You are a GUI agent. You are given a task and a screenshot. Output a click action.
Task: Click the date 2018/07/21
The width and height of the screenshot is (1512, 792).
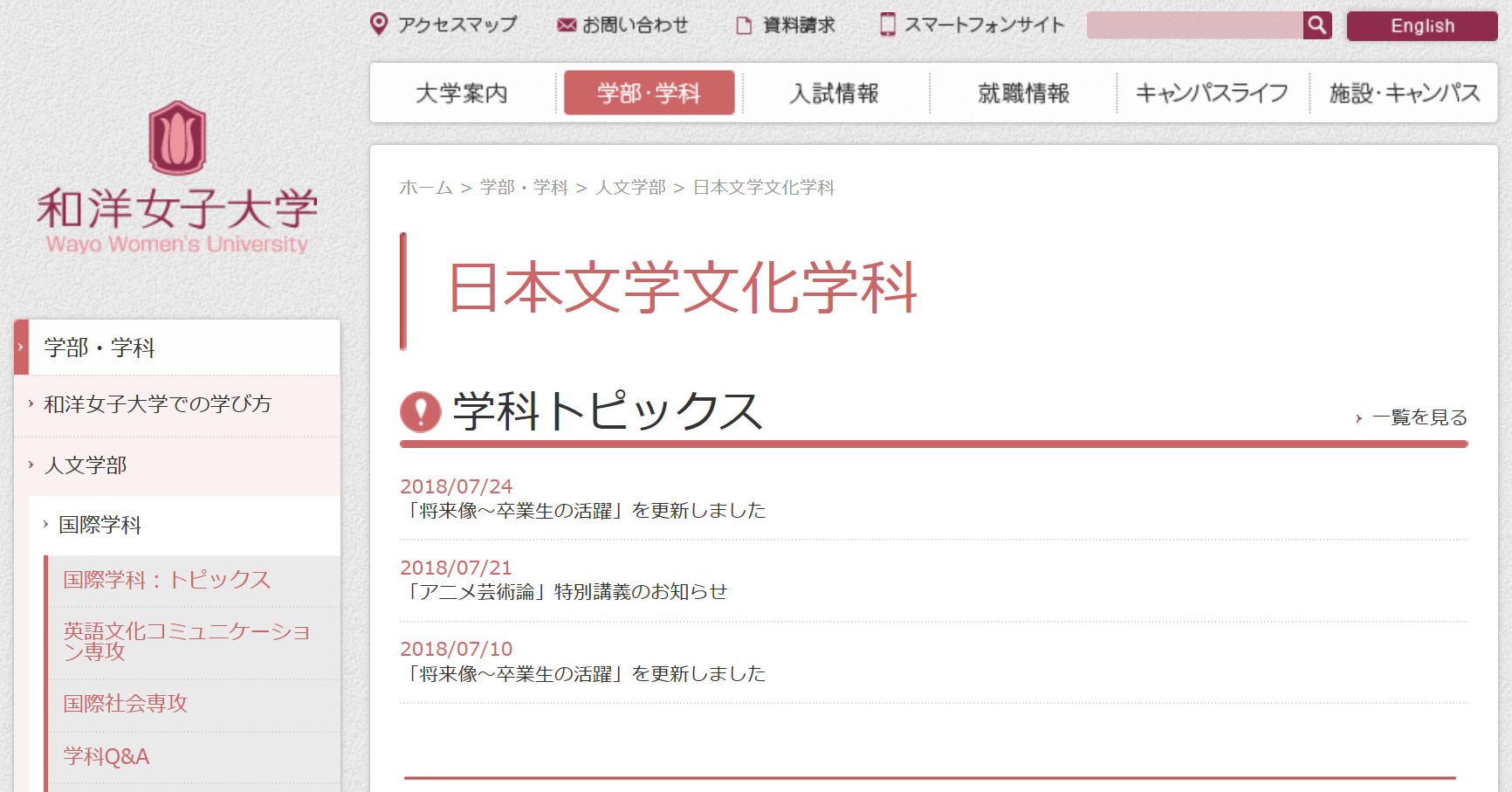coord(456,568)
